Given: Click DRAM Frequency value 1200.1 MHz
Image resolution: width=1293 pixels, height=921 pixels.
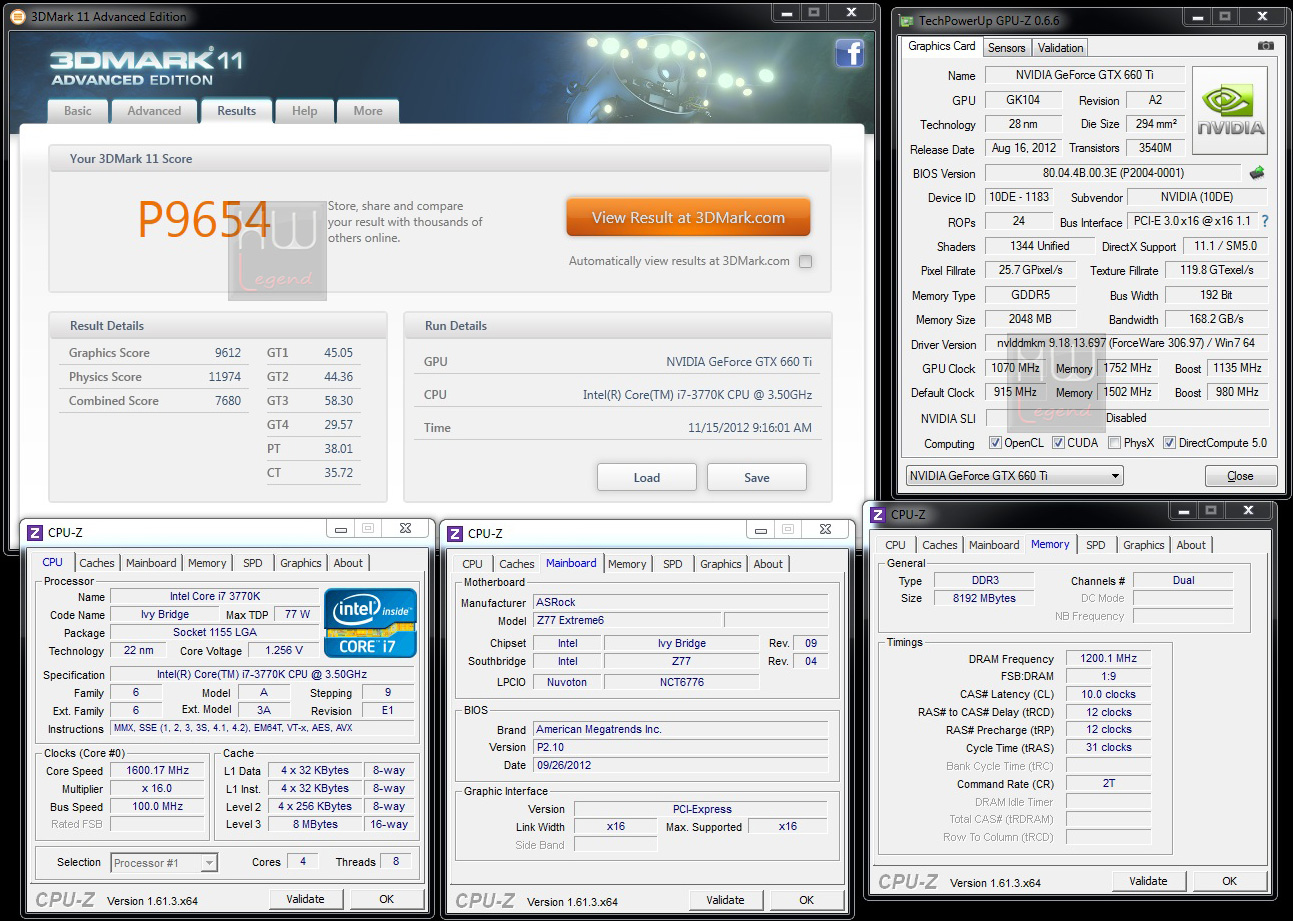Looking at the screenshot, I should 1108,659.
